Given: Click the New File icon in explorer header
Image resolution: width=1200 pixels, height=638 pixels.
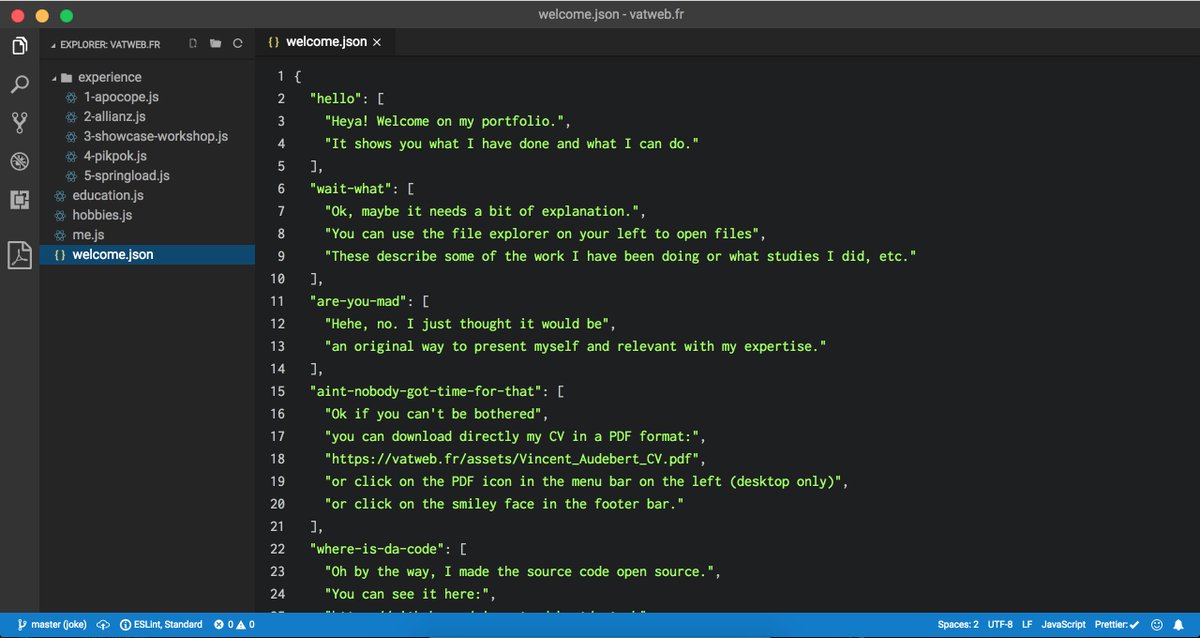Looking at the screenshot, I should click(x=192, y=43).
